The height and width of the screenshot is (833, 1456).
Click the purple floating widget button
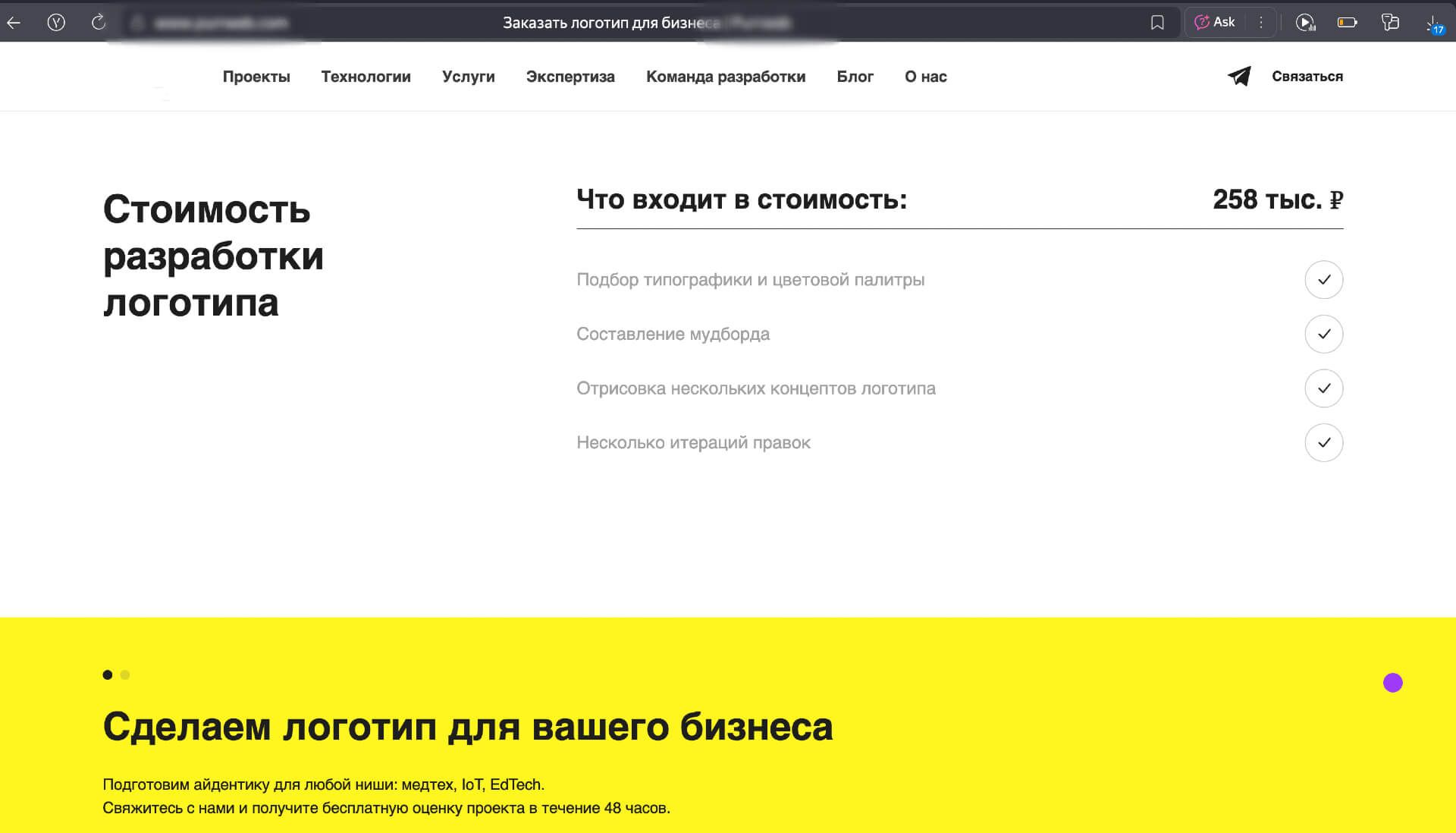click(x=1393, y=684)
